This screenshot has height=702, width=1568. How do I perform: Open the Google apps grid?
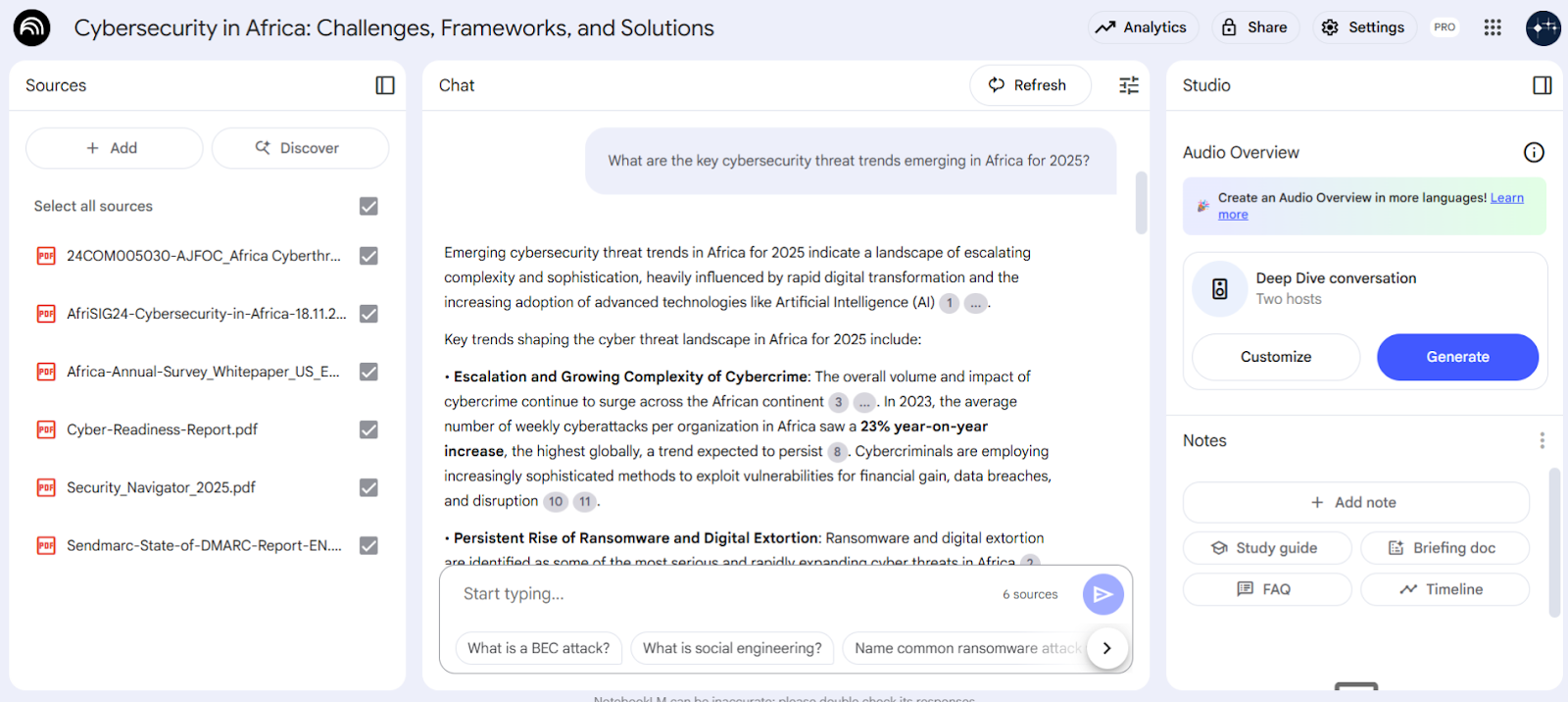click(1493, 27)
